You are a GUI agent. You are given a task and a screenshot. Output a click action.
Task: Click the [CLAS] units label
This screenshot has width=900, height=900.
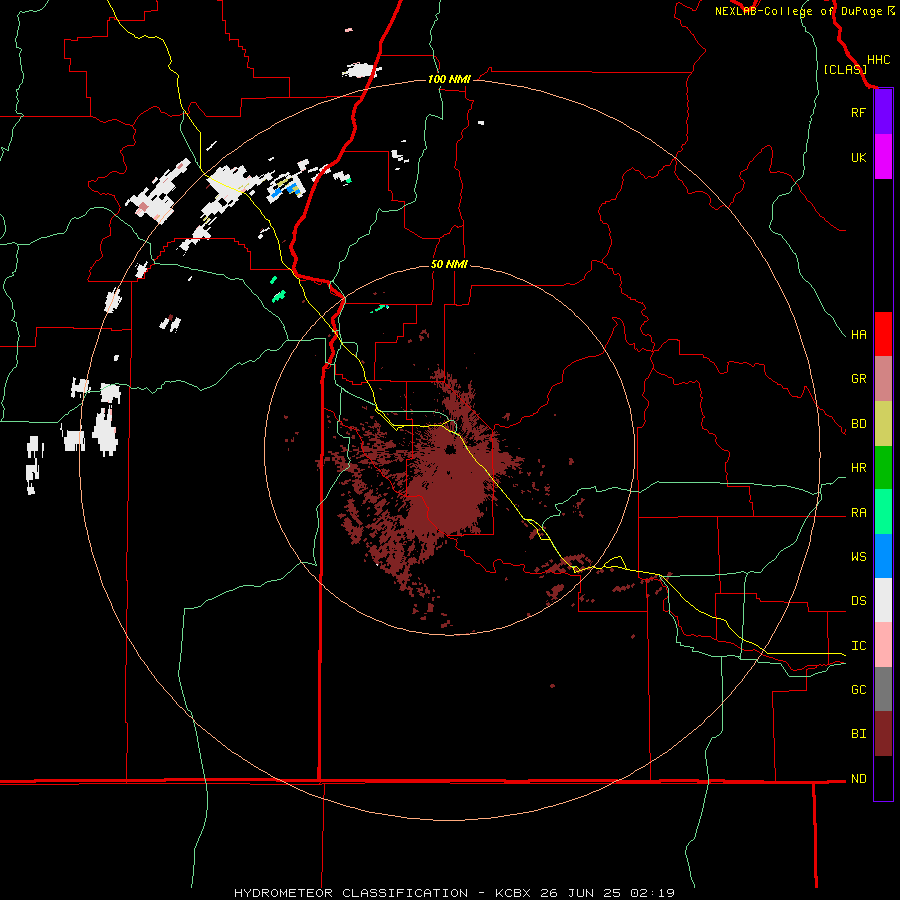845,70
